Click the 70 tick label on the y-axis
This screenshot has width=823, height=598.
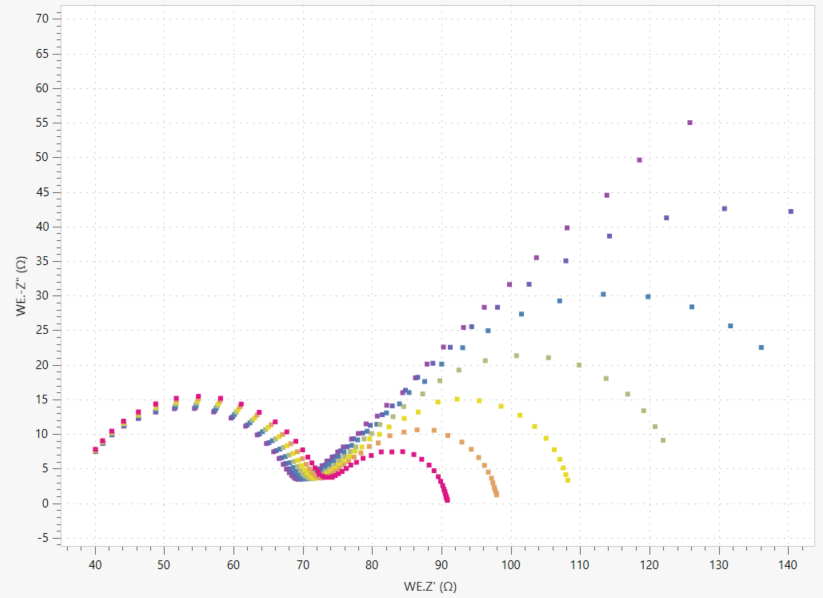tap(41, 19)
